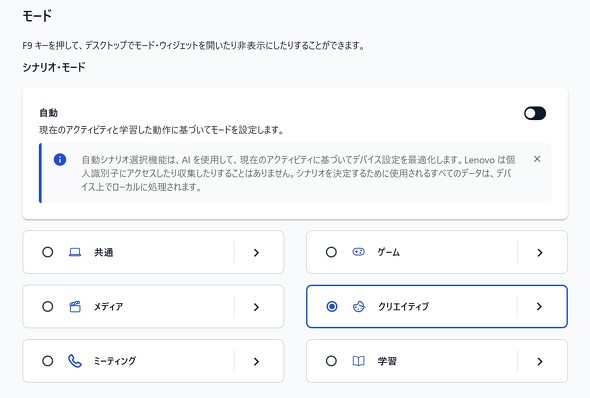
Task: Click the 自動 heading text
Action: (x=49, y=112)
